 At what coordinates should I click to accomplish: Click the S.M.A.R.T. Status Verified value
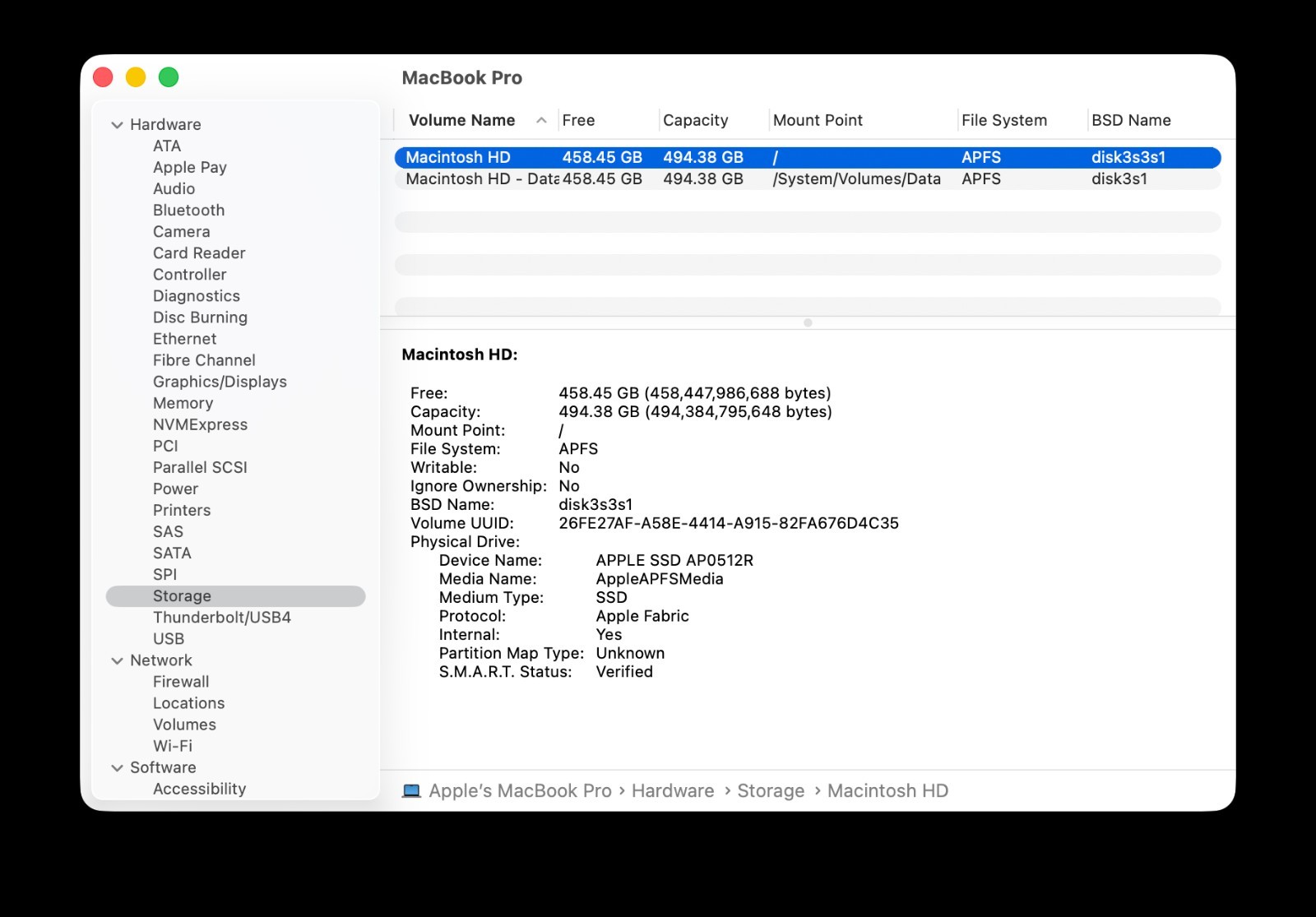pos(624,672)
